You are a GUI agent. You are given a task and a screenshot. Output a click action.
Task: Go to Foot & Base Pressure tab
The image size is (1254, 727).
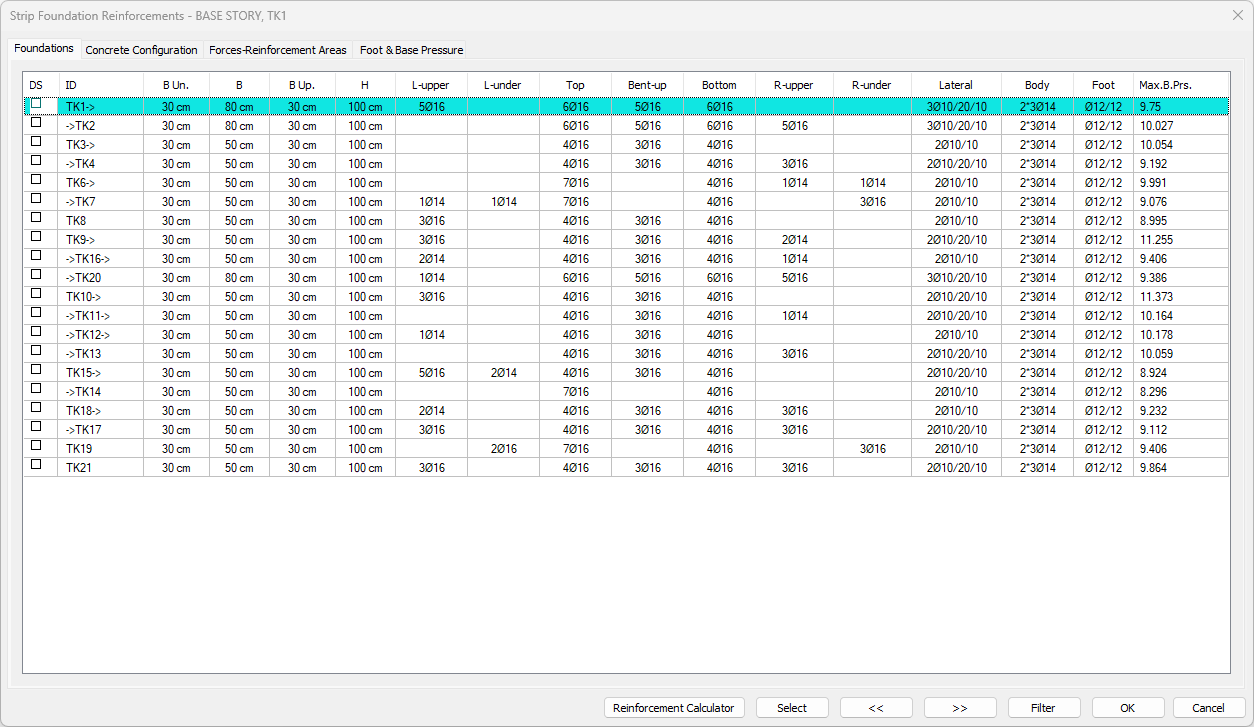pos(411,50)
